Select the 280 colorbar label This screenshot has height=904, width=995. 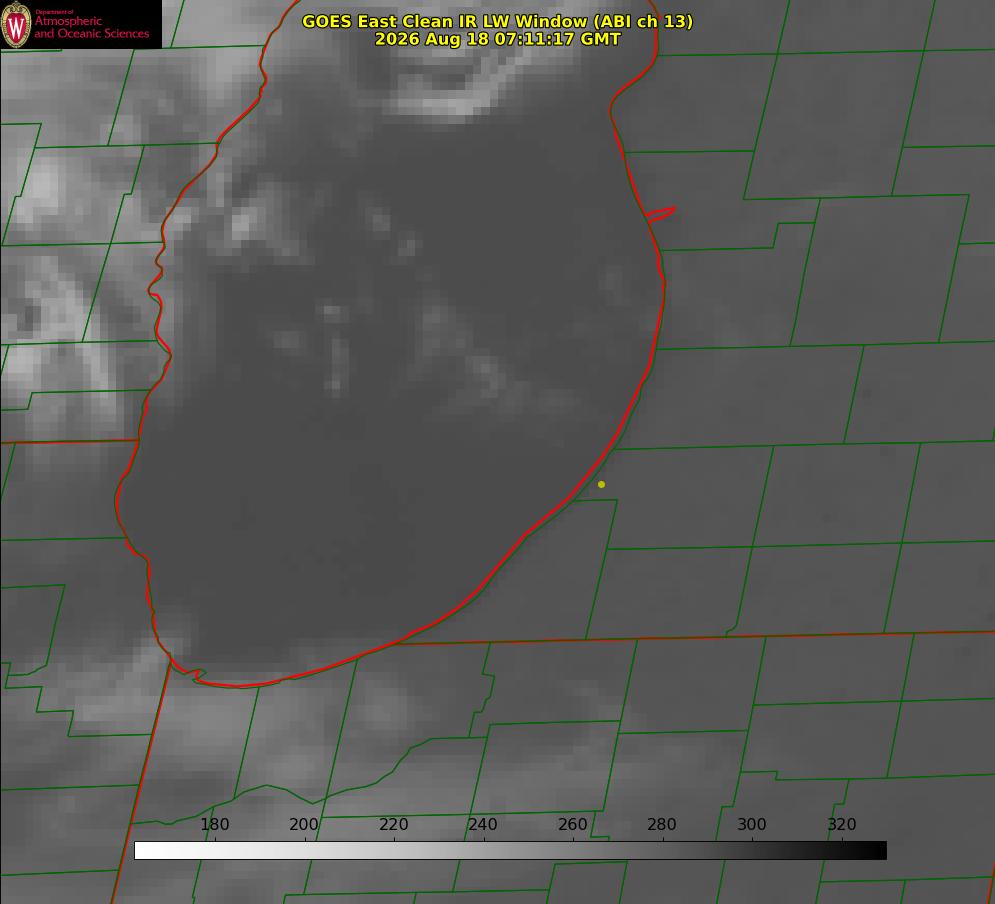click(x=662, y=824)
